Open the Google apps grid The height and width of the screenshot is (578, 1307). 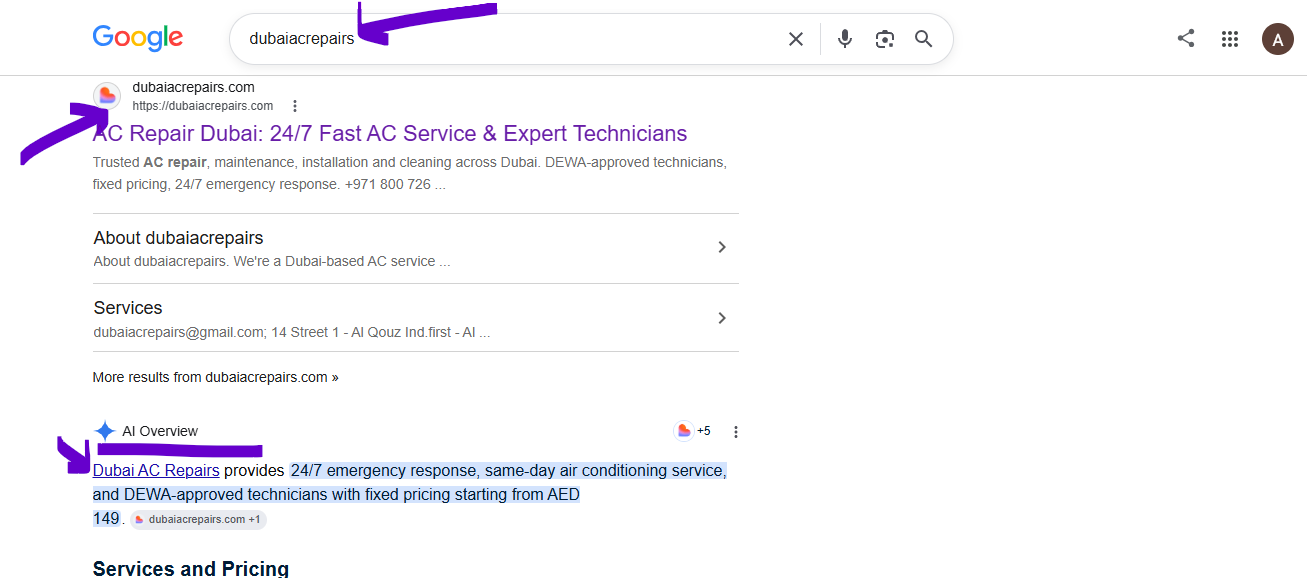click(1230, 39)
